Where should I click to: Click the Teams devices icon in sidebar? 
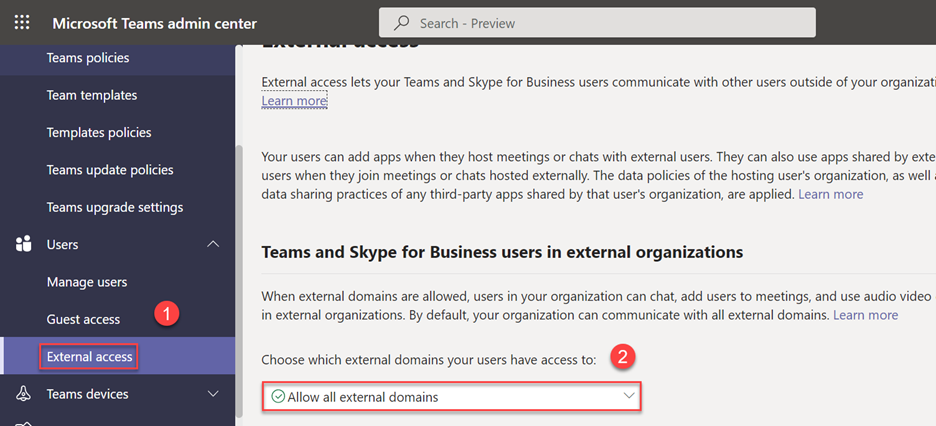pyautogui.click(x=23, y=394)
